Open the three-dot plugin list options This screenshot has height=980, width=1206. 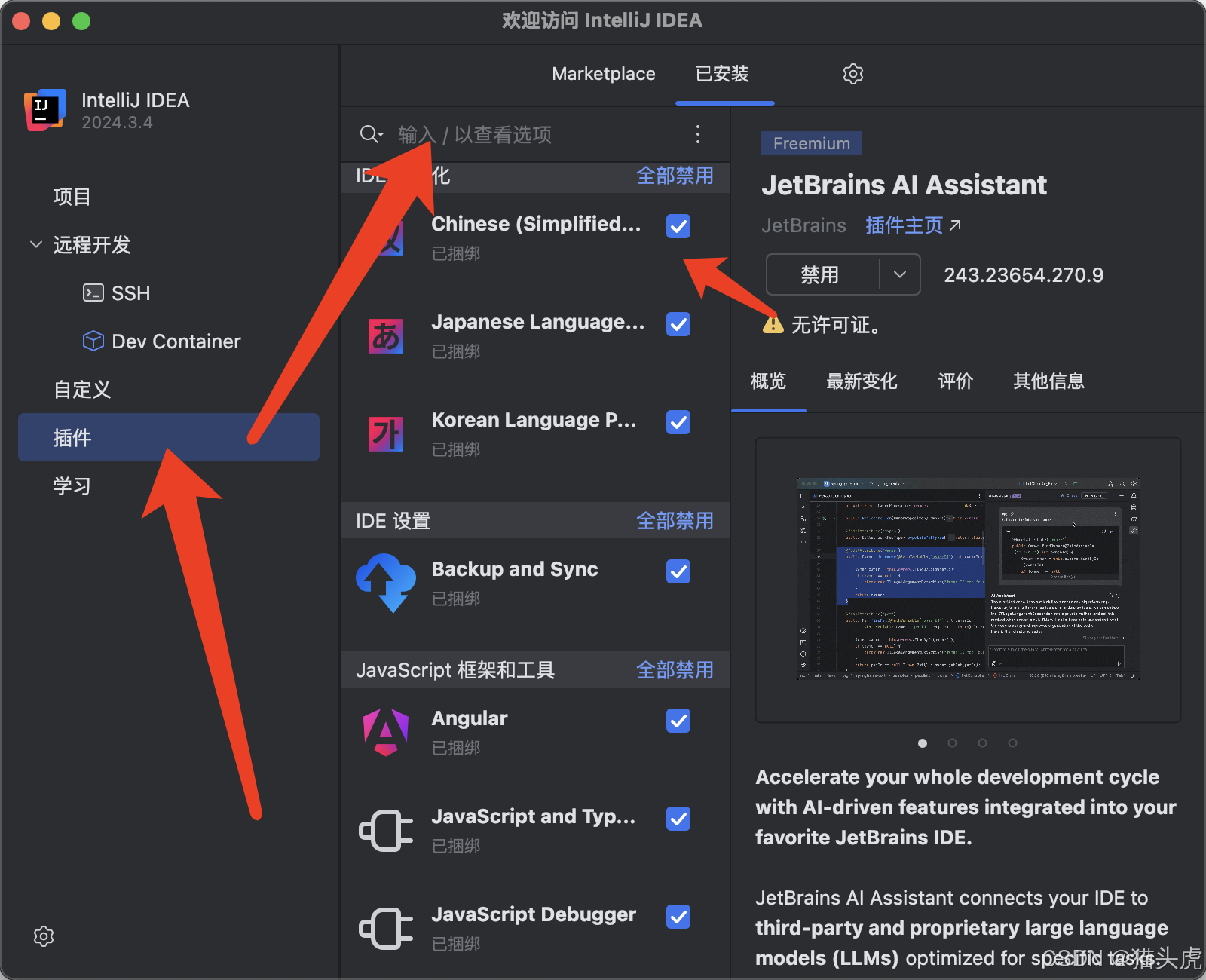coord(698,134)
